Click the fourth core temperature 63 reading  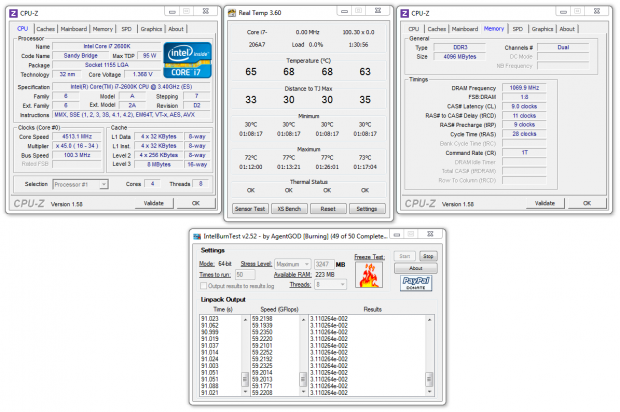pyautogui.click(x=365, y=72)
